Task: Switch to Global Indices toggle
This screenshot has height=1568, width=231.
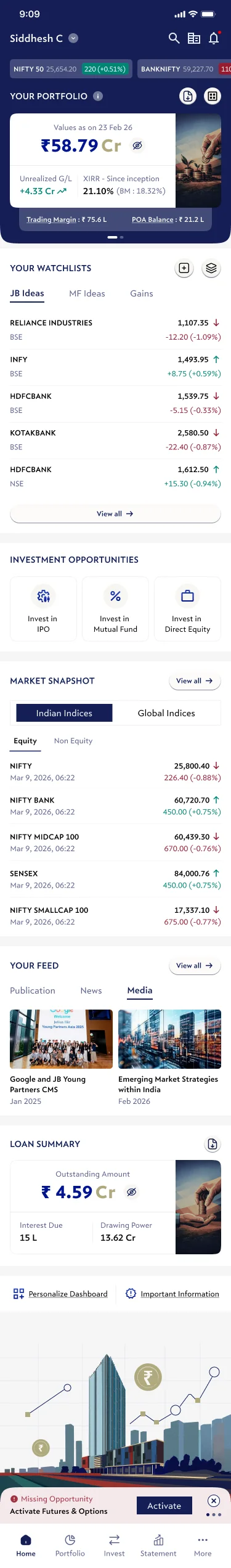Action: coord(166,713)
